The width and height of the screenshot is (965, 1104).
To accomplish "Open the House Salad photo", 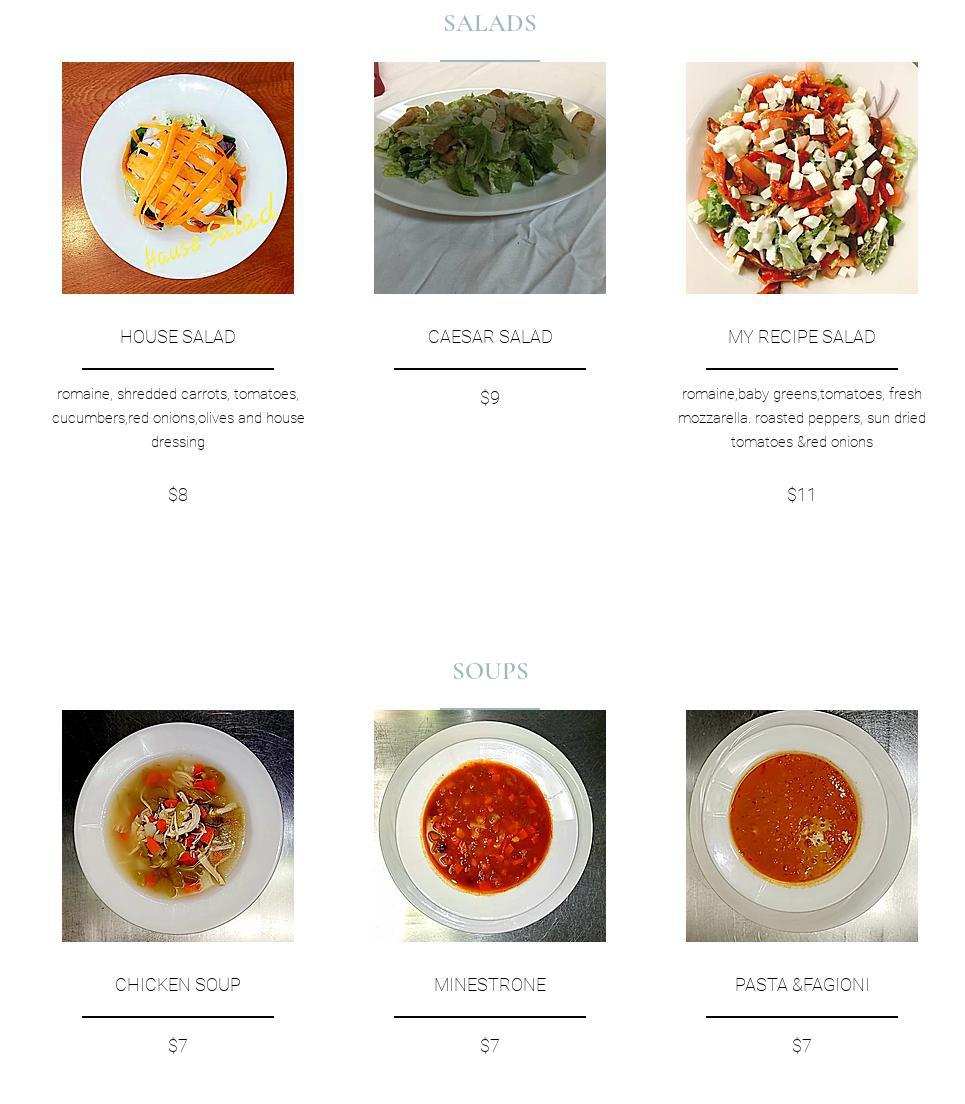I will click(177, 177).
